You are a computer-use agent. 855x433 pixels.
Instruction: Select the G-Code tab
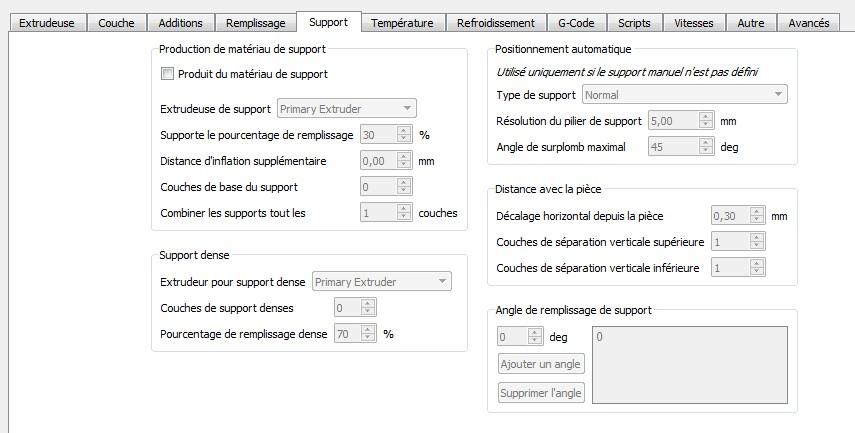(x=576, y=23)
